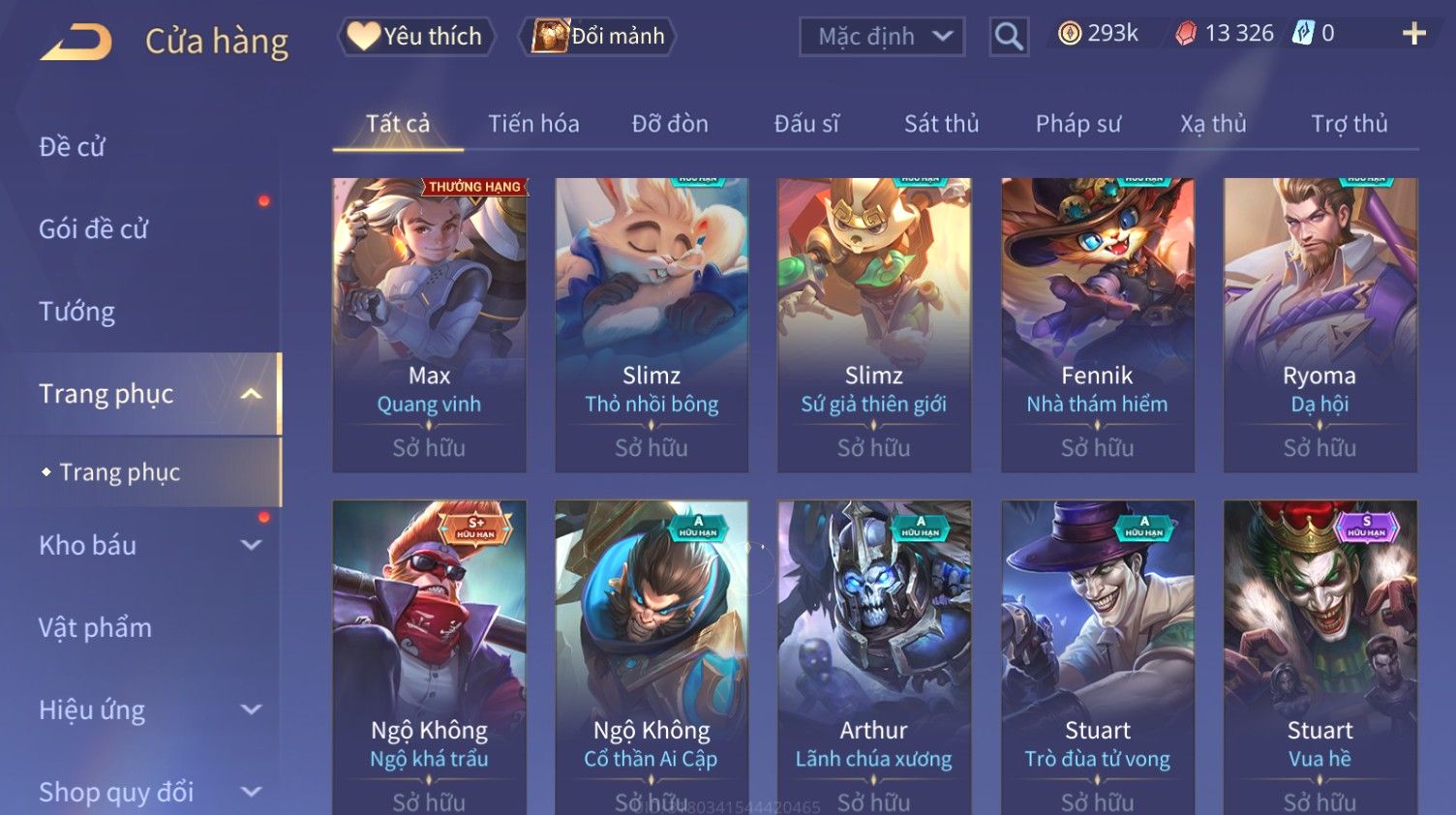
Task: Open the Mặc định sort dropdown
Action: pos(882,37)
